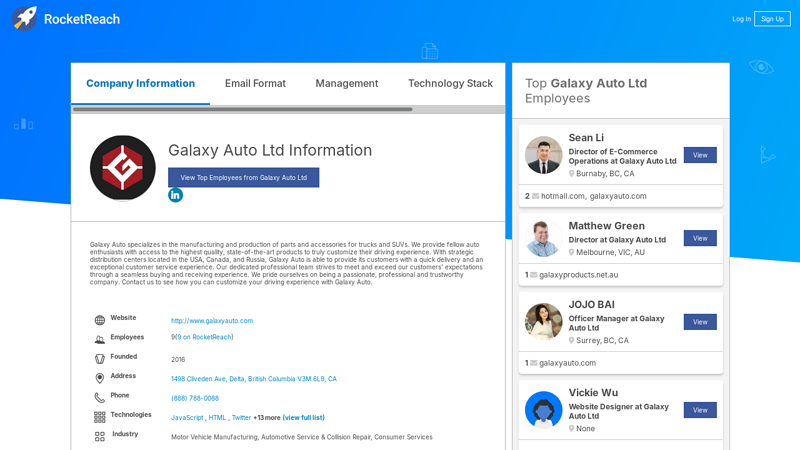Open JOJO BAI's profile photo
Screen dimensions: 800x450
point(543,322)
